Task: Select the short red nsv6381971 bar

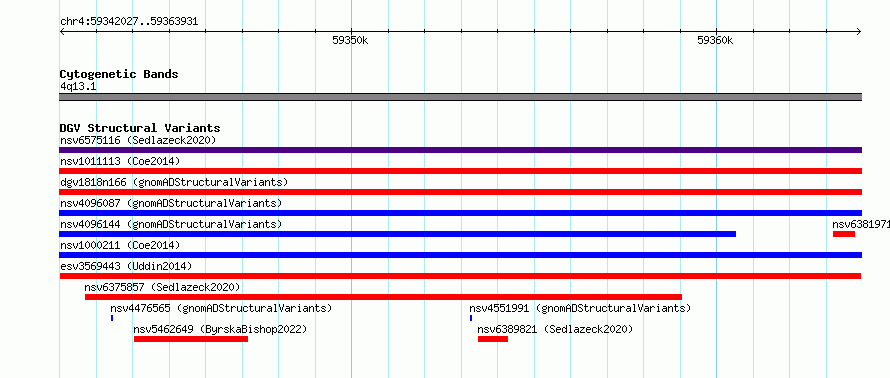Action: 843,234
